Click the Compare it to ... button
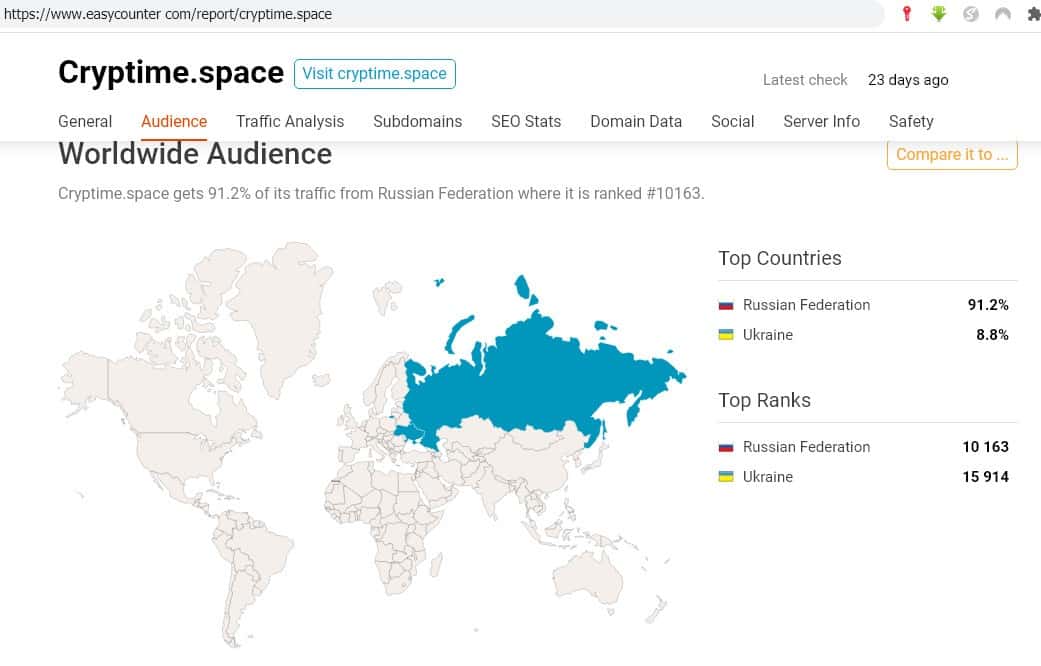The height and width of the screenshot is (666, 1041). tap(952, 154)
